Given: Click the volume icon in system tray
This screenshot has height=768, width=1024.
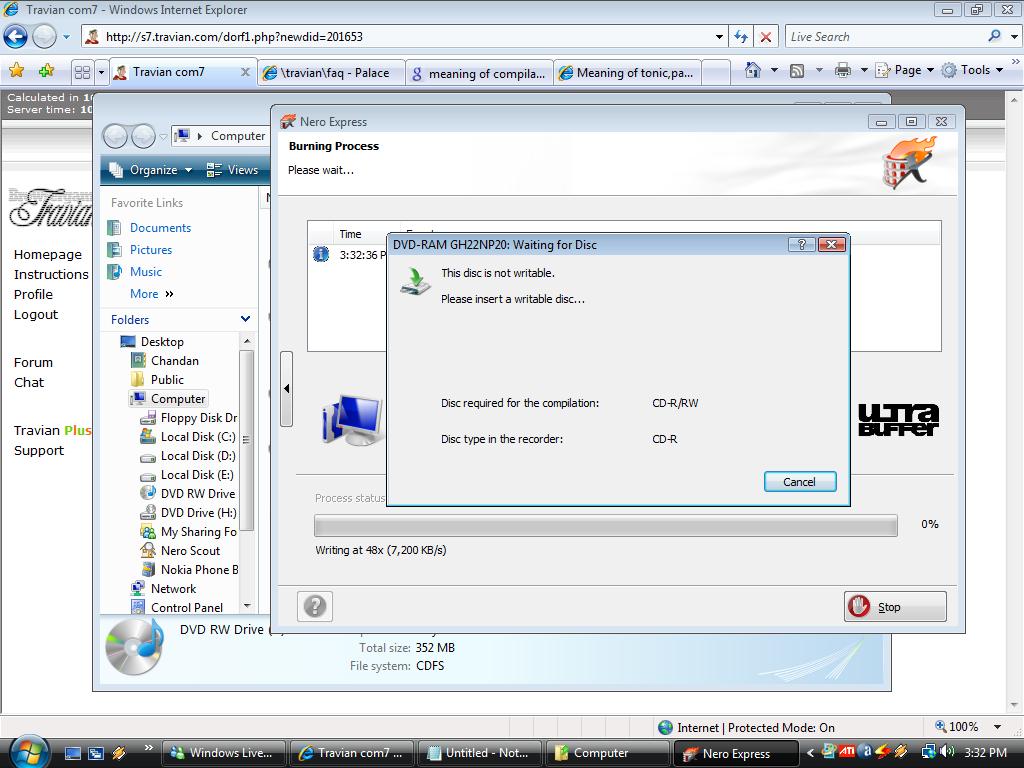Looking at the screenshot, I should pyautogui.click(x=946, y=752).
